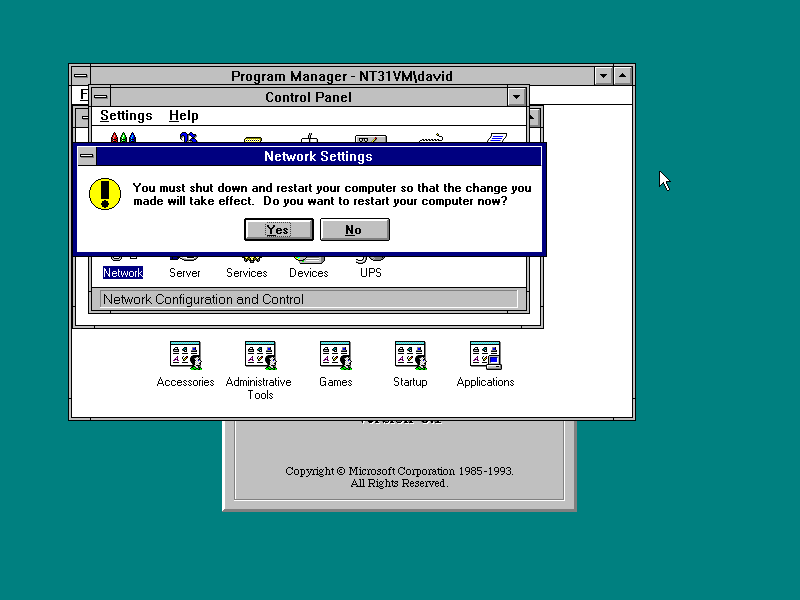
Task: Click the restart prompt message text
Action: coord(332,194)
